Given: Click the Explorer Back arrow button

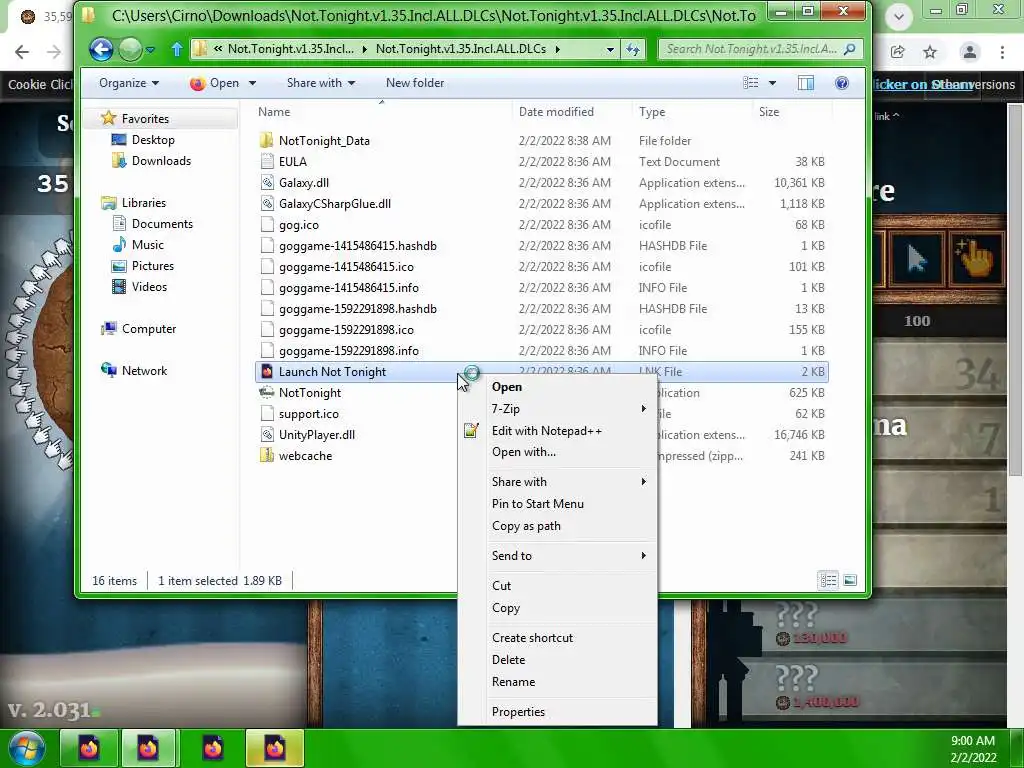Looking at the screenshot, I should [x=101, y=49].
